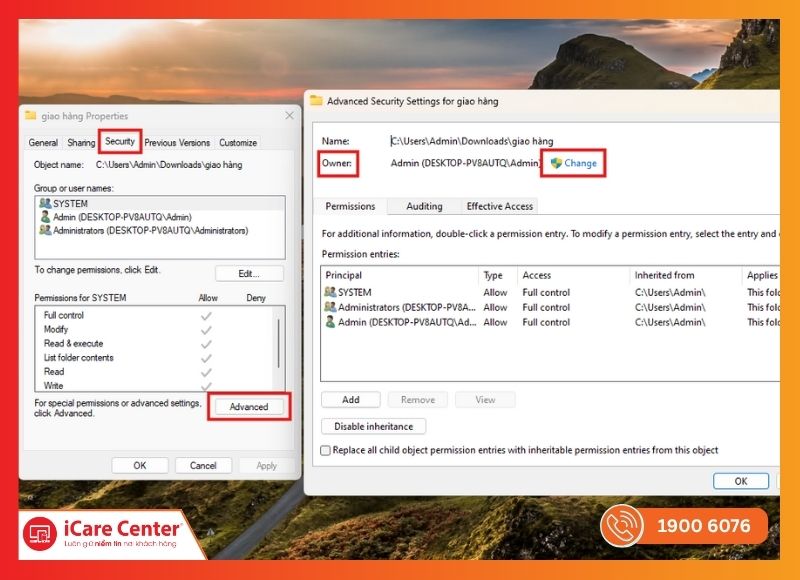Screen dimensions: 800x580
Task: Enable Replace all child object permission entries checkbox
Action: pyautogui.click(x=326, y=451)
